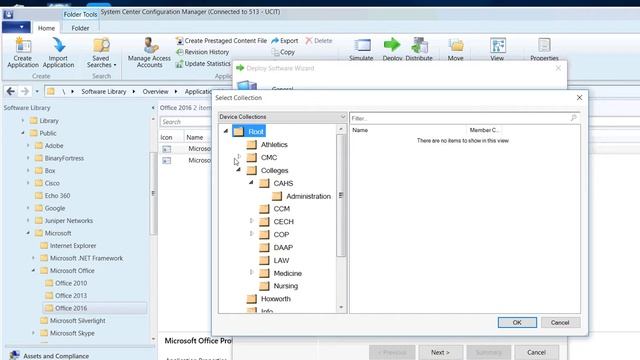
Task: Click the filter search magnifier icon
Action: [573, 118]
